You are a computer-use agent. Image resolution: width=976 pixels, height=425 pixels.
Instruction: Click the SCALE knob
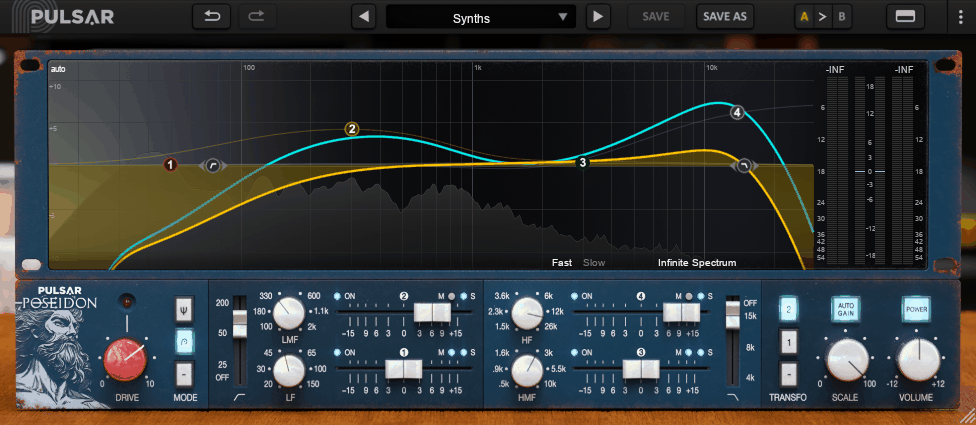[x=847, y=360]
